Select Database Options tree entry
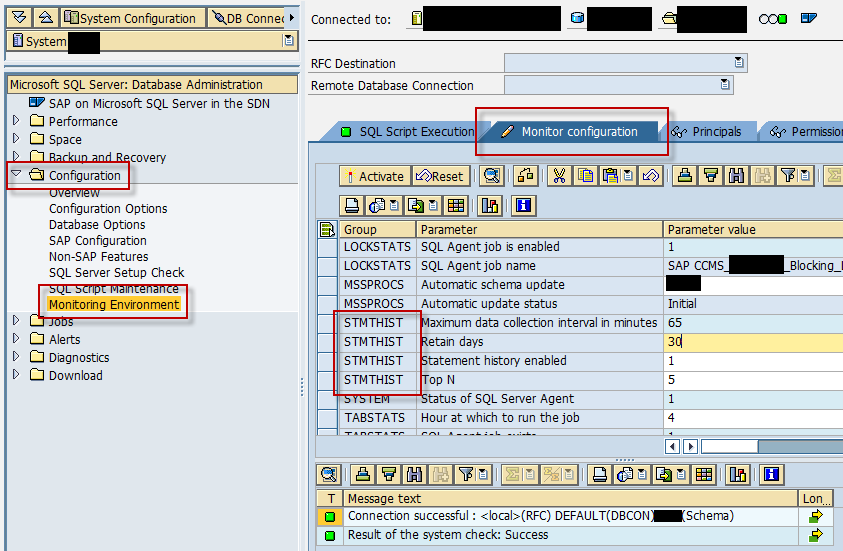The height and width of the screenshot is (551, 843). point(97,225)
